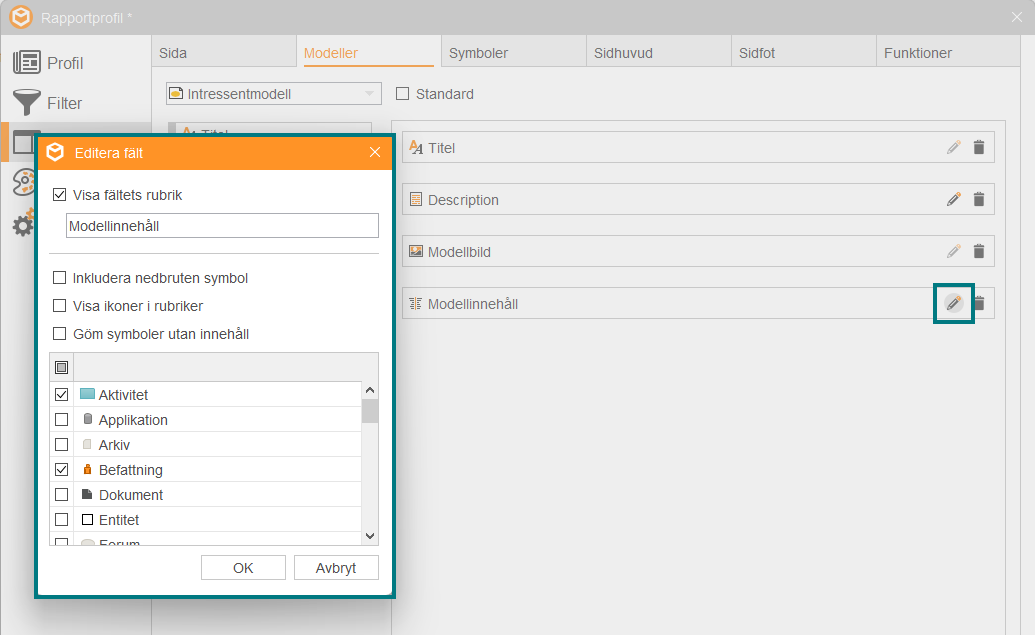Viewport: 1035px width, 635px height.
Task: Select the Befattning row label
Action: (131, 470)
